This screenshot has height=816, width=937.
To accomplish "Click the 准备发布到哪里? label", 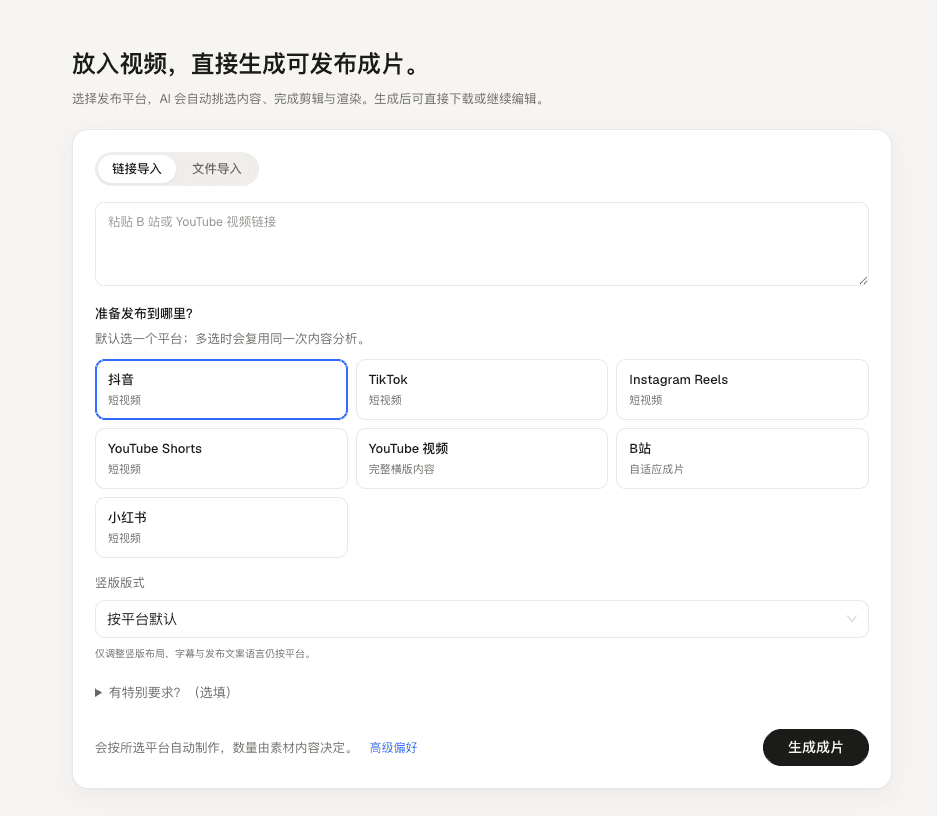I will pos(144,314).
